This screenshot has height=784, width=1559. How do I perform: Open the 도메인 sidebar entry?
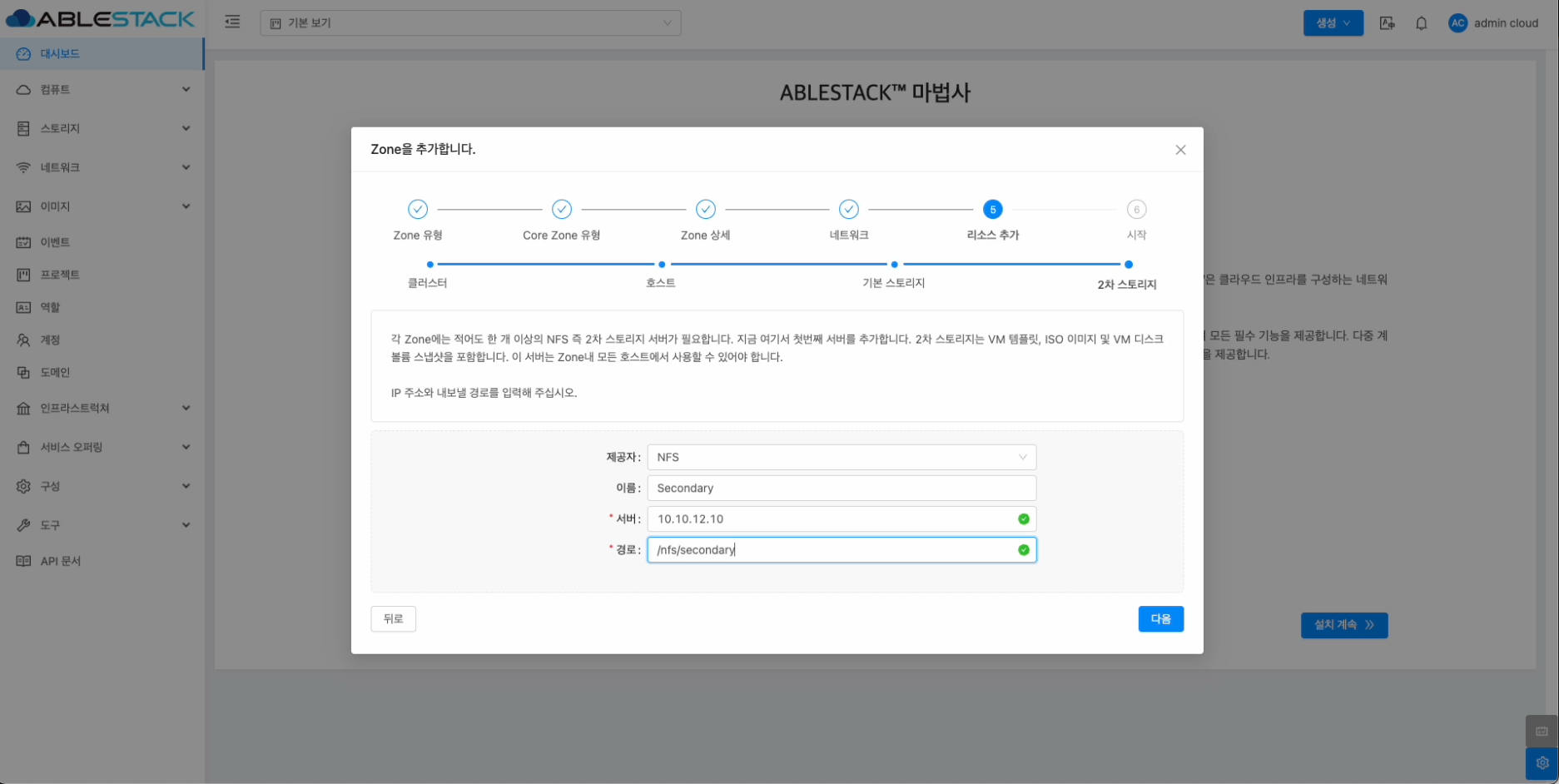point(55,372)
